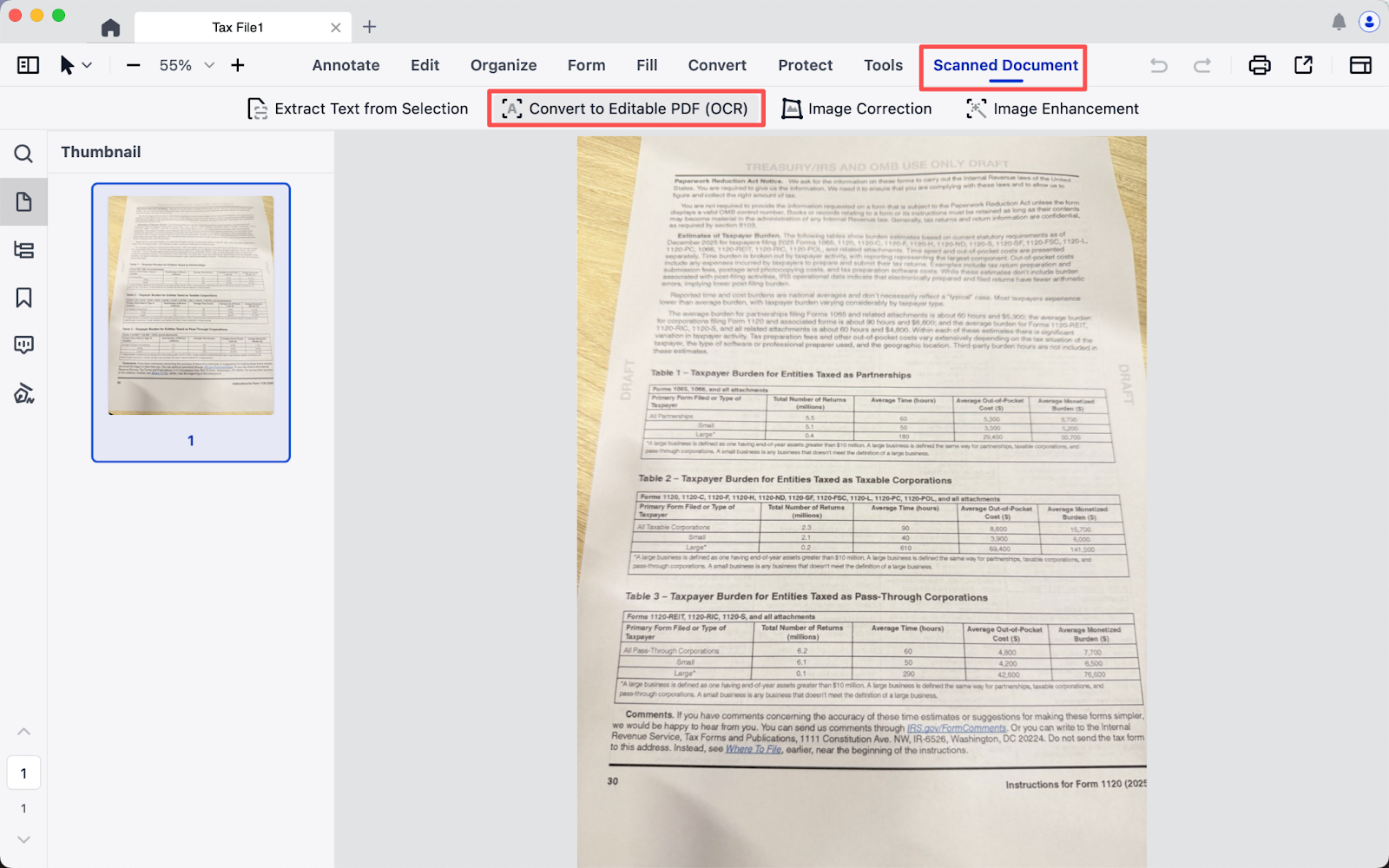1389x868 pixels.
Task: Toggle the right side panel layout
Action: click(x=1359, y=65)
